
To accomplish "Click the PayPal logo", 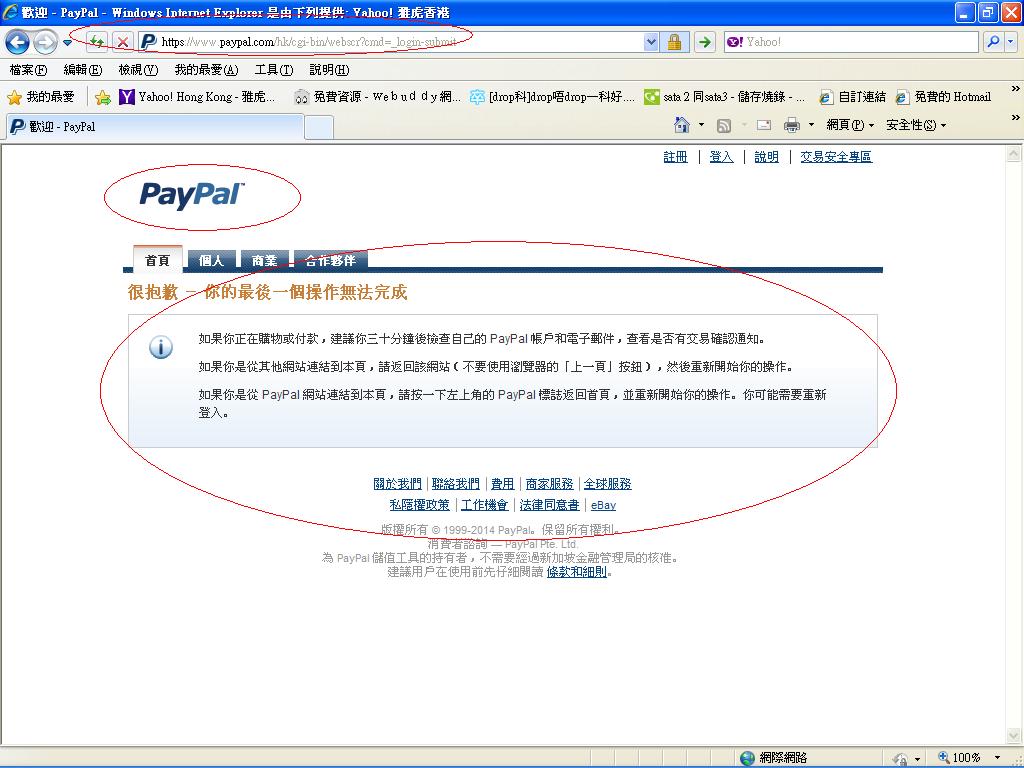I will coord(191,195).
